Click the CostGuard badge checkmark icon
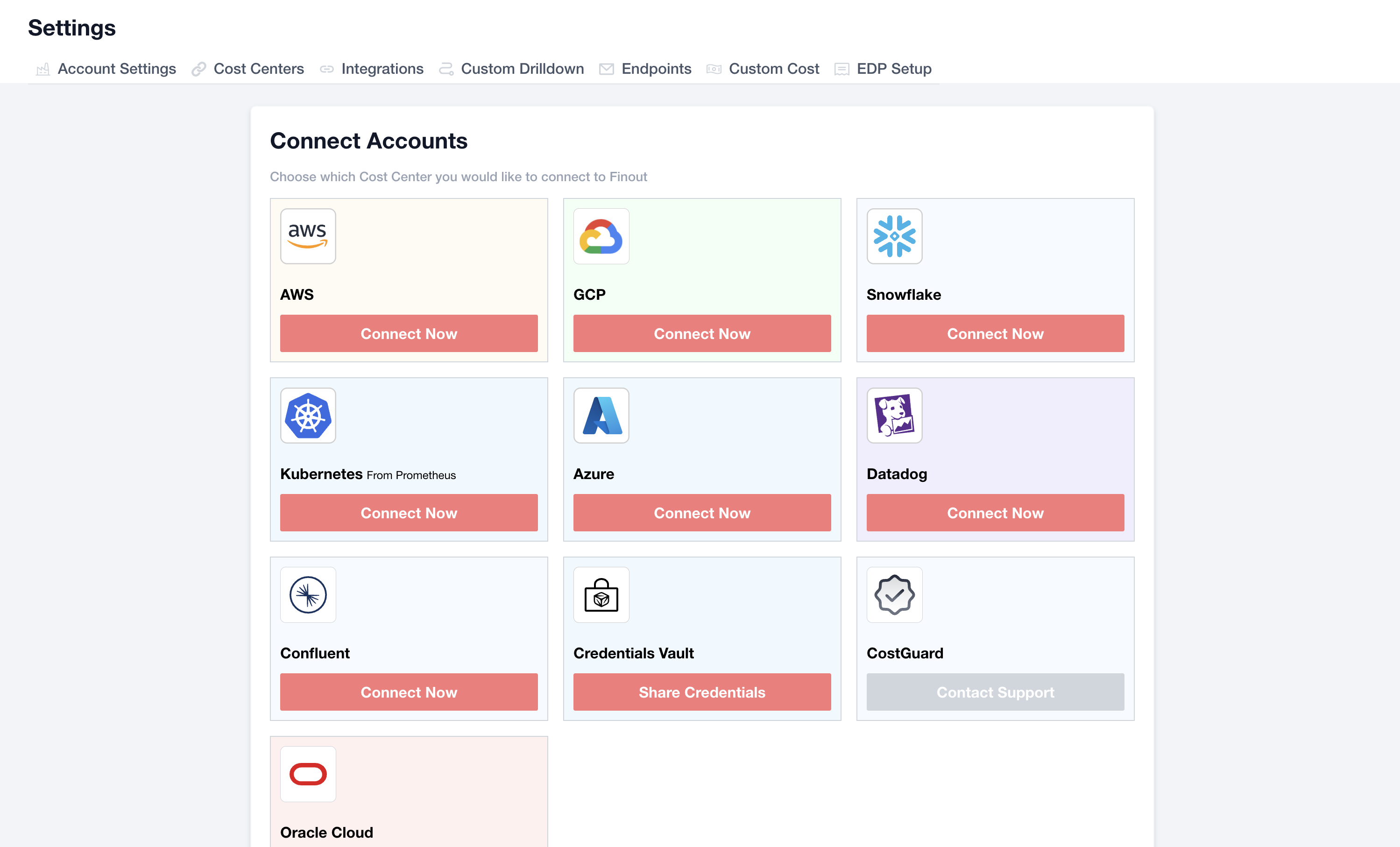Screen dimensions: 1400x847 894,595
